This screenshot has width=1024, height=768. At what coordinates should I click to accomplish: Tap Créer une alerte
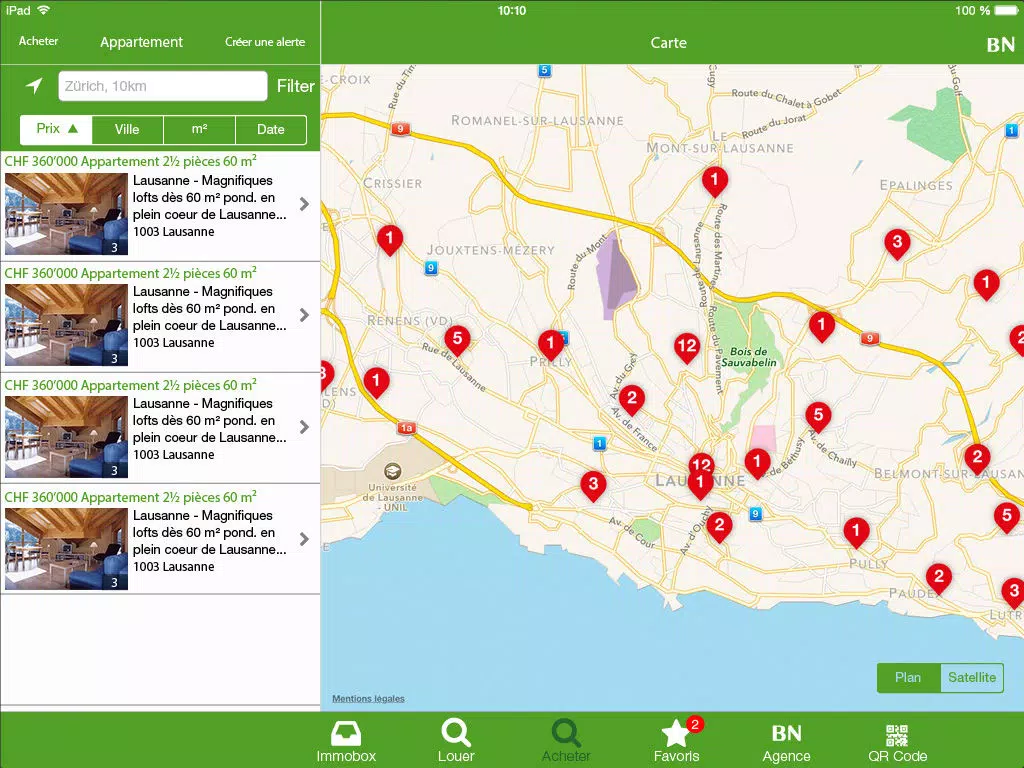[x=265, y=42]
